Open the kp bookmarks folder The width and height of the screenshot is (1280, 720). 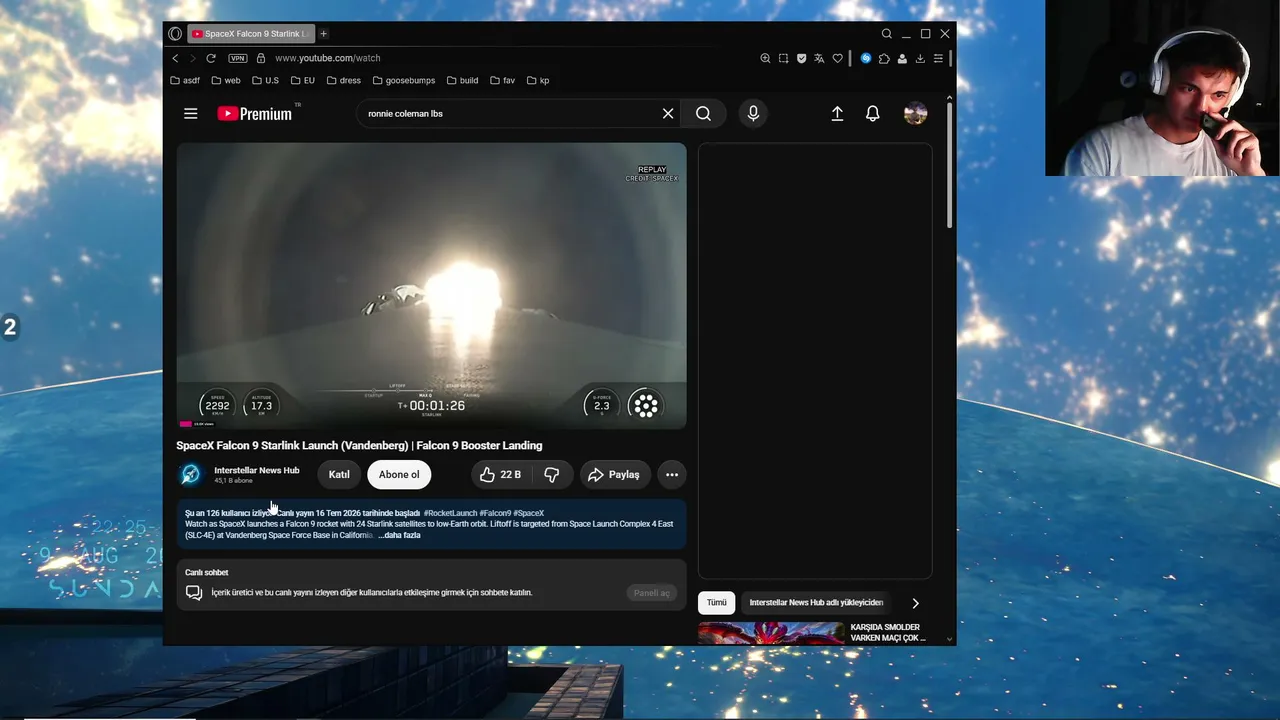[538, 80]
